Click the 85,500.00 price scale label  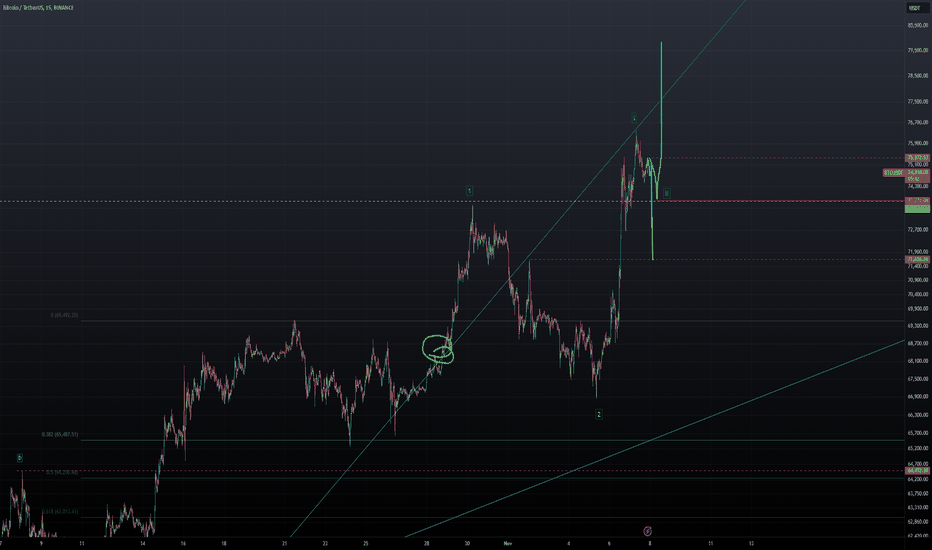[x=918, y=26]
